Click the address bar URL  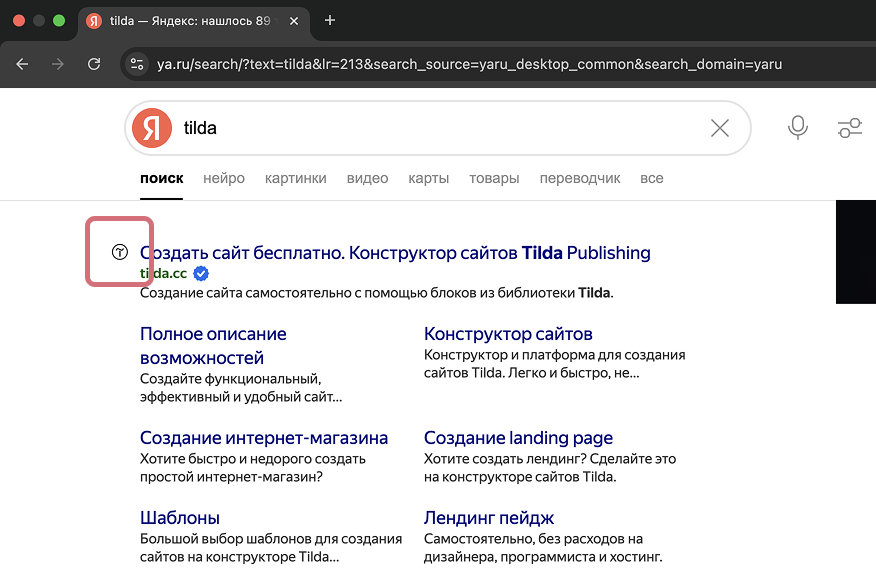469,64
